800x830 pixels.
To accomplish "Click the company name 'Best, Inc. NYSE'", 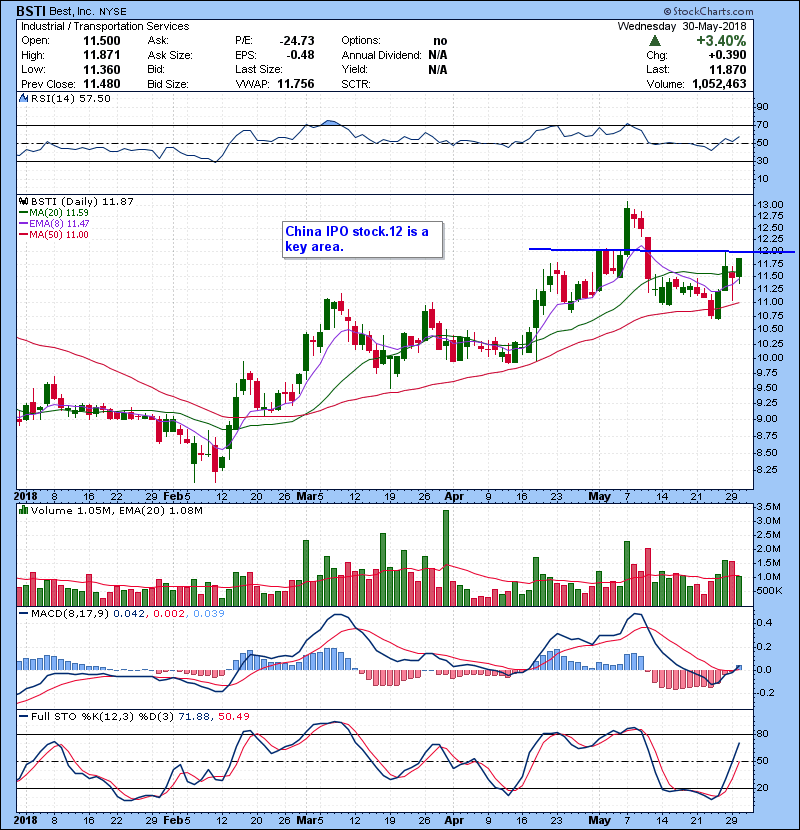I will click(88, 12).
